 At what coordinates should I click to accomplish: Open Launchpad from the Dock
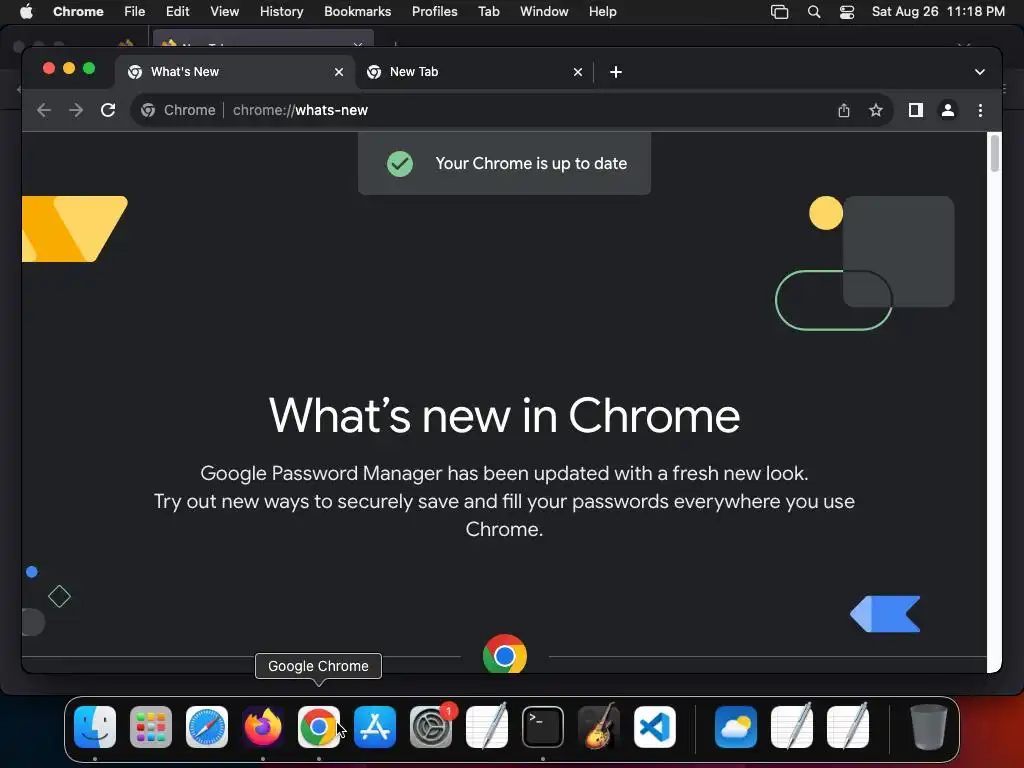pos(151,727)
